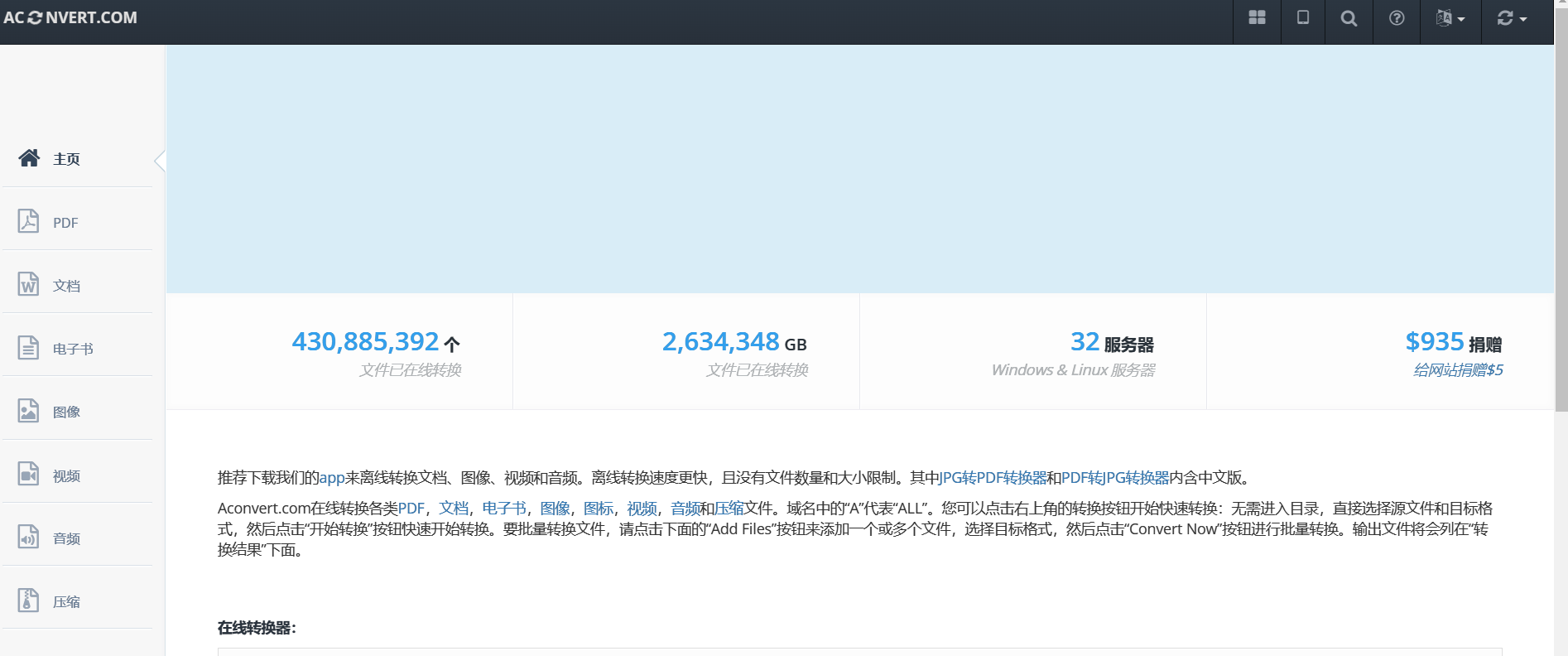The image size is (1568, 656).
Task: Collapse the sidebar using arrow notch
Action: click(x=160, y=161)
